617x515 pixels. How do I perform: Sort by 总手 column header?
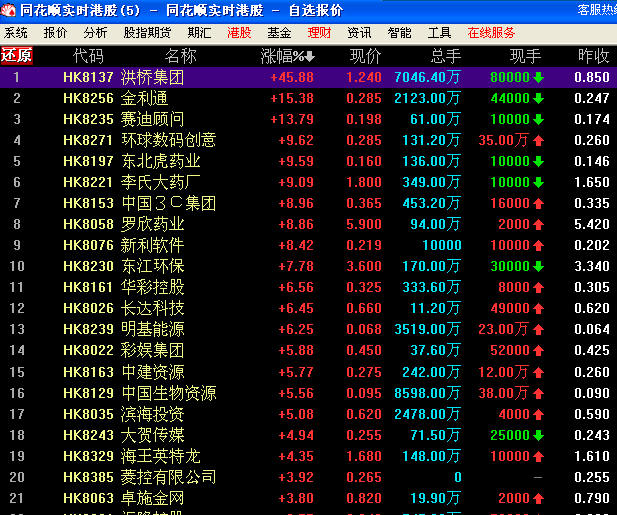coord(445,55)
